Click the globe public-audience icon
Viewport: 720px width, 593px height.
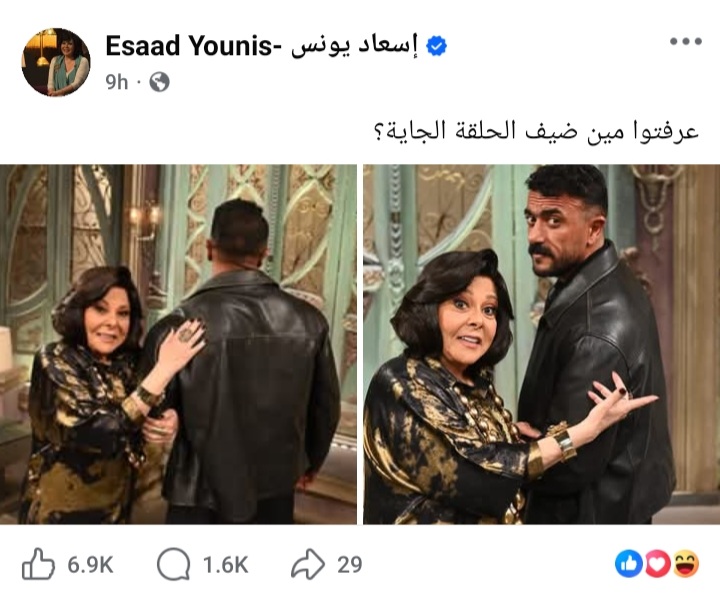(x=159, y=82)
